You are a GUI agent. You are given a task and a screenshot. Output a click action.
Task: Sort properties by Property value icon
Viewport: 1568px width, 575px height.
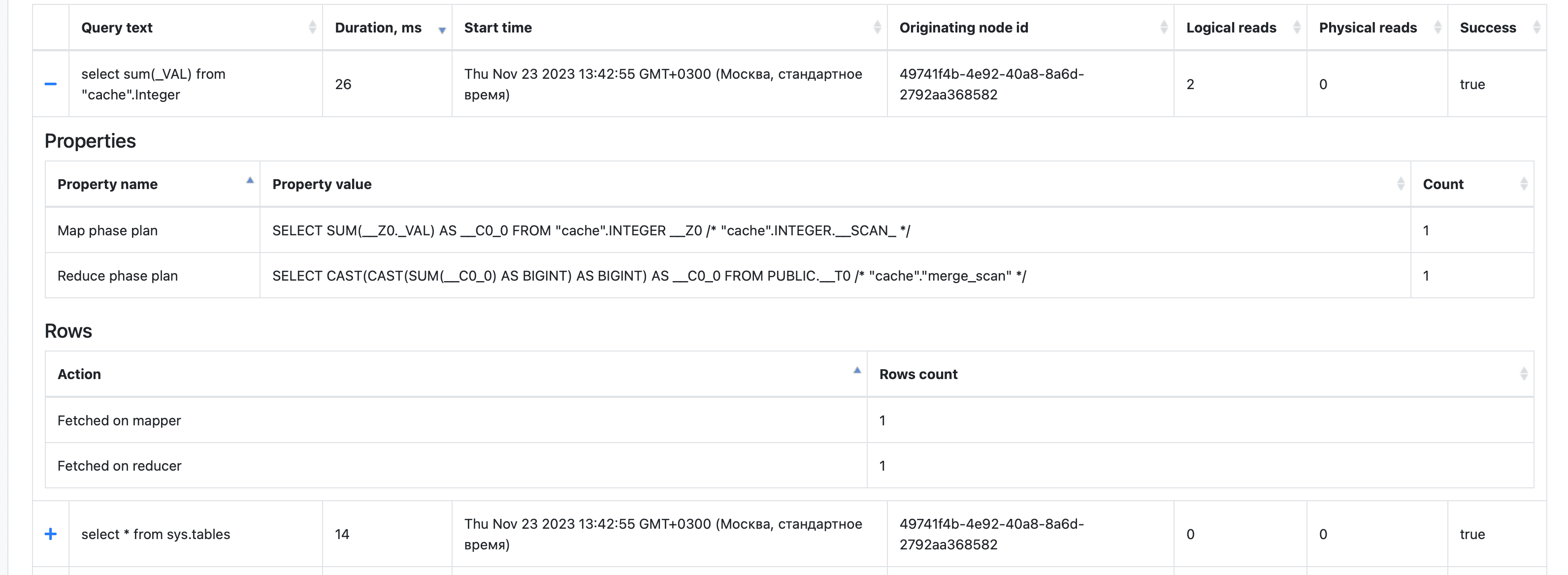coord(1400,184)
